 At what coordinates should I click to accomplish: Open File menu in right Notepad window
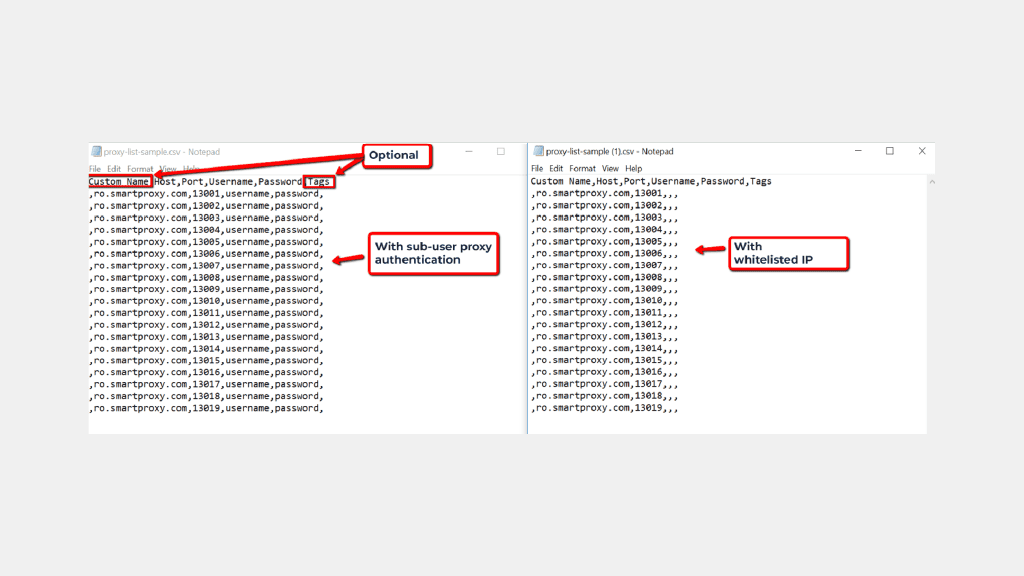point(537,168)
